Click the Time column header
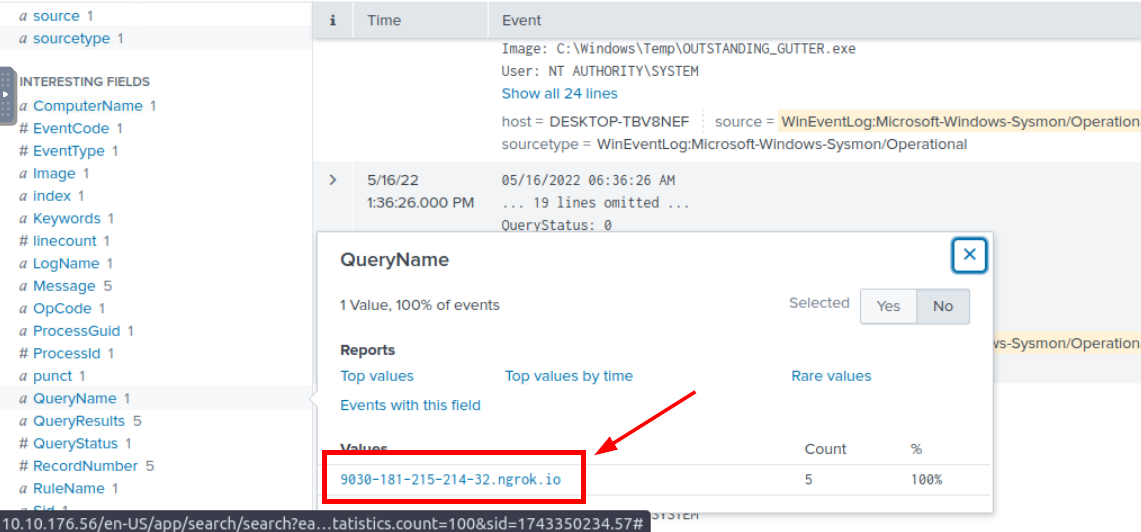Viewport: 1141px width, 532px height. [x=384, y=20]
